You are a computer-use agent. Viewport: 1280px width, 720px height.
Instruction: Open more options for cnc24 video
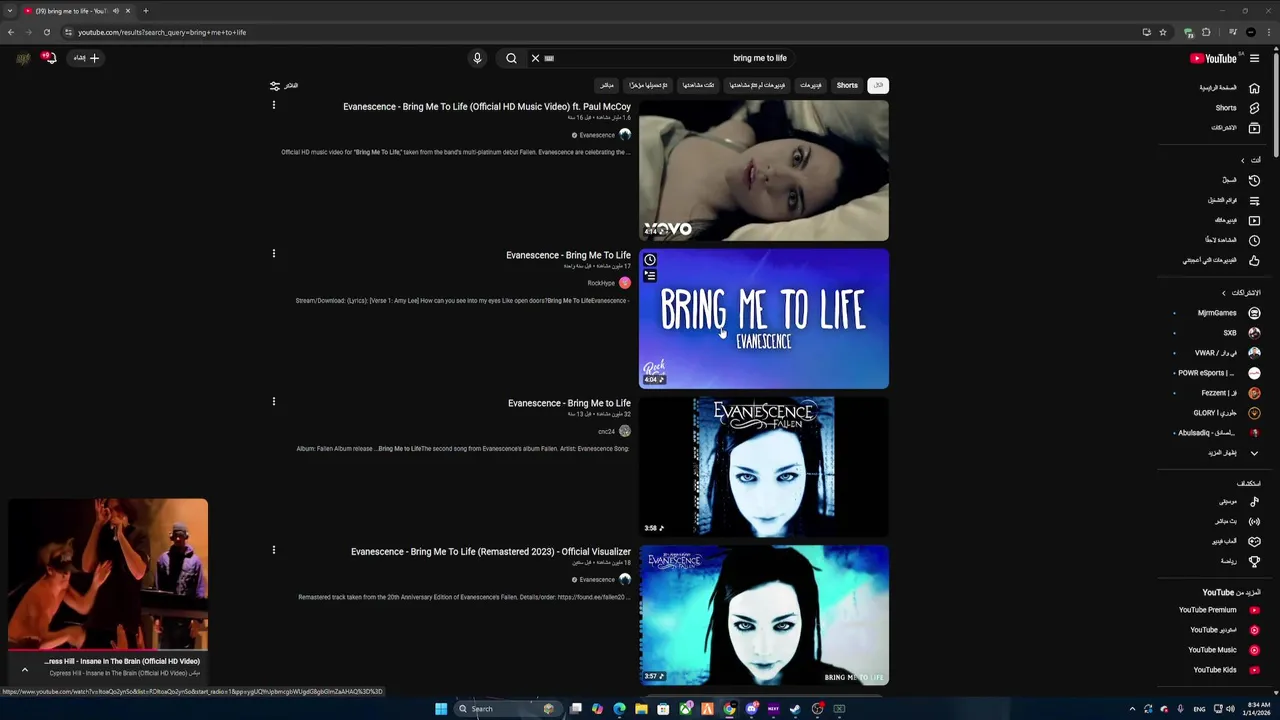coord(273,401)
